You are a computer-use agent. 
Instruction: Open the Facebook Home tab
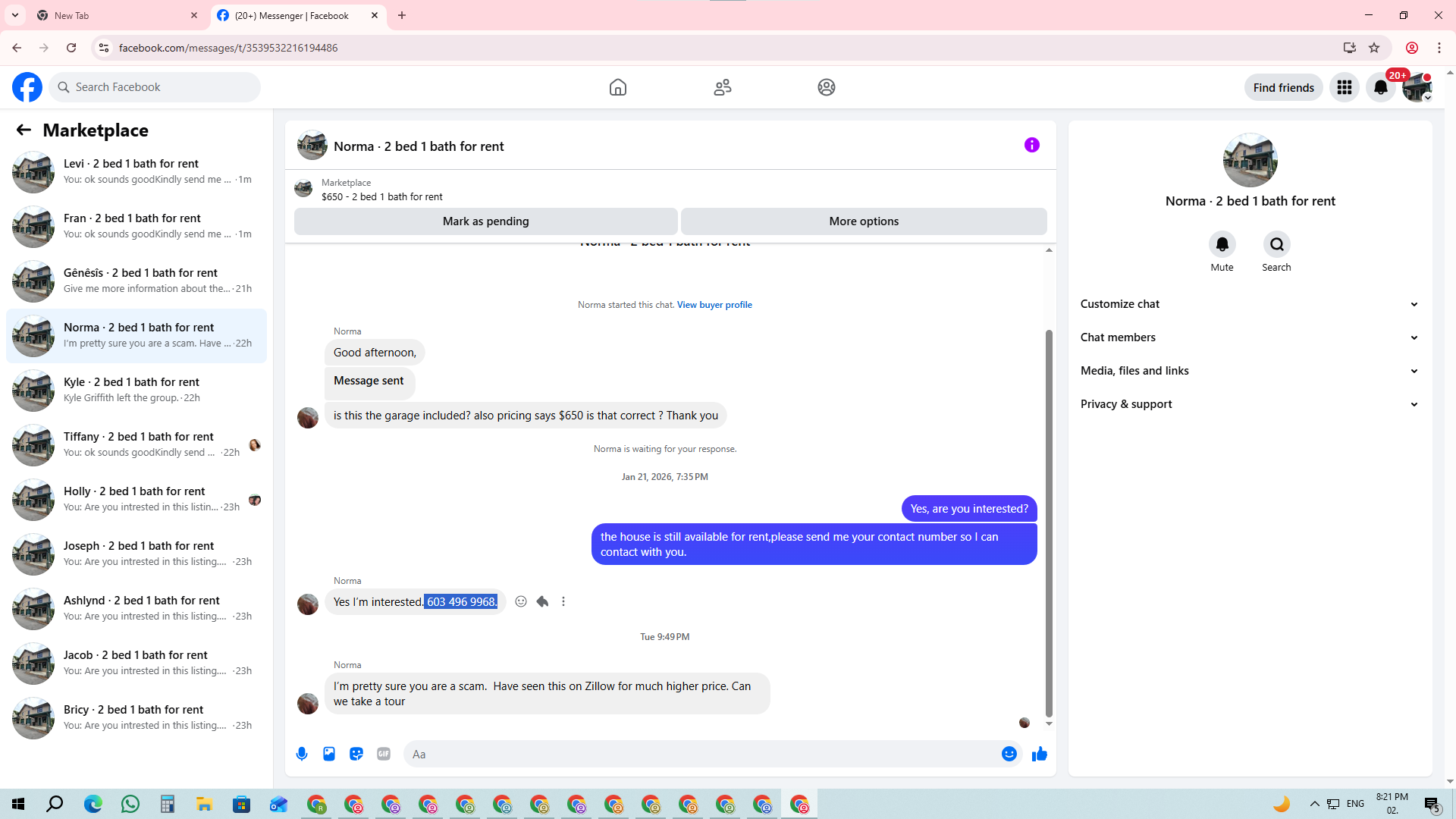pos(617,87)
